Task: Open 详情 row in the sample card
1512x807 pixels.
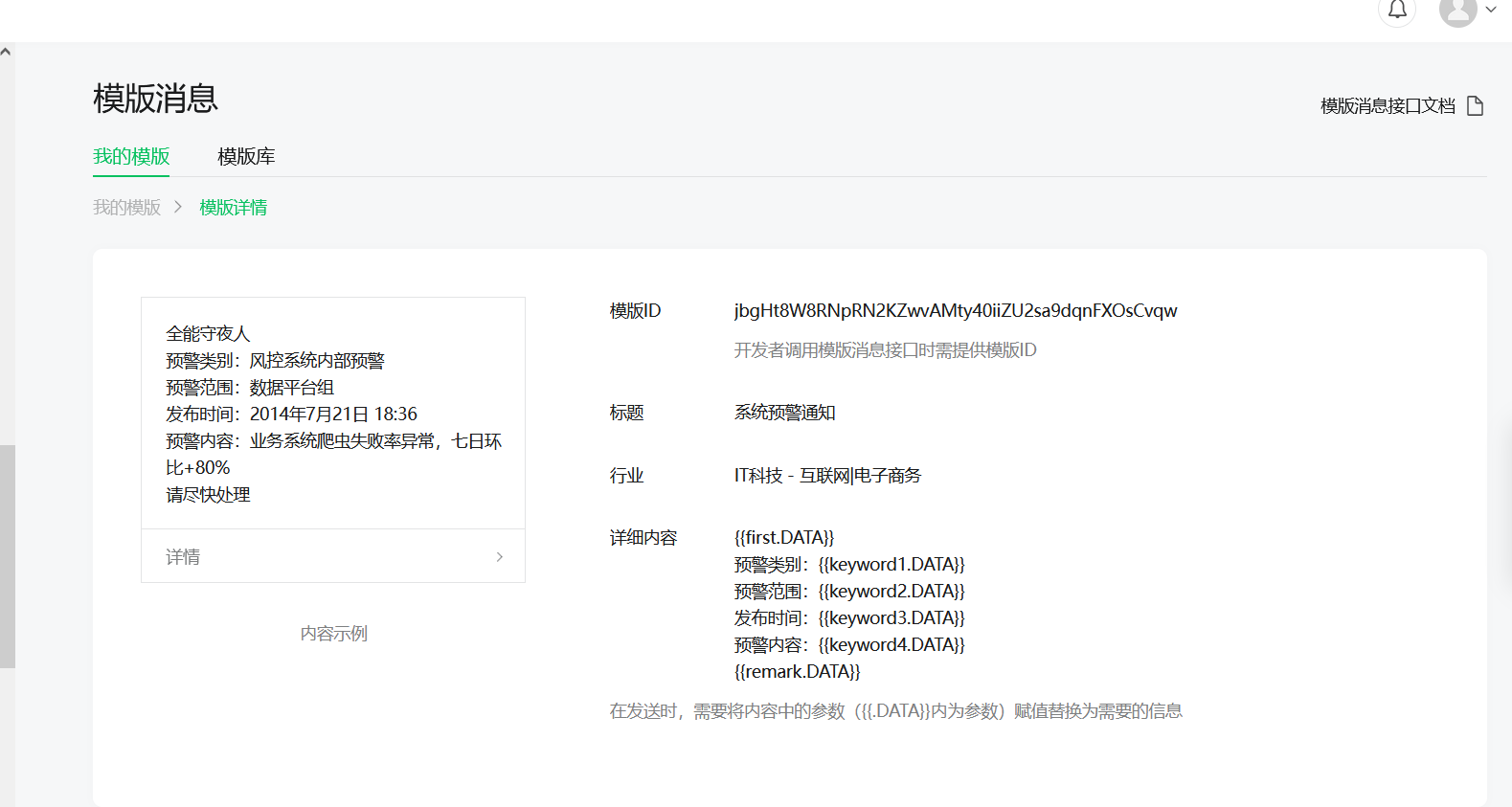Action: pyautogui.click(x=333, y=556)
